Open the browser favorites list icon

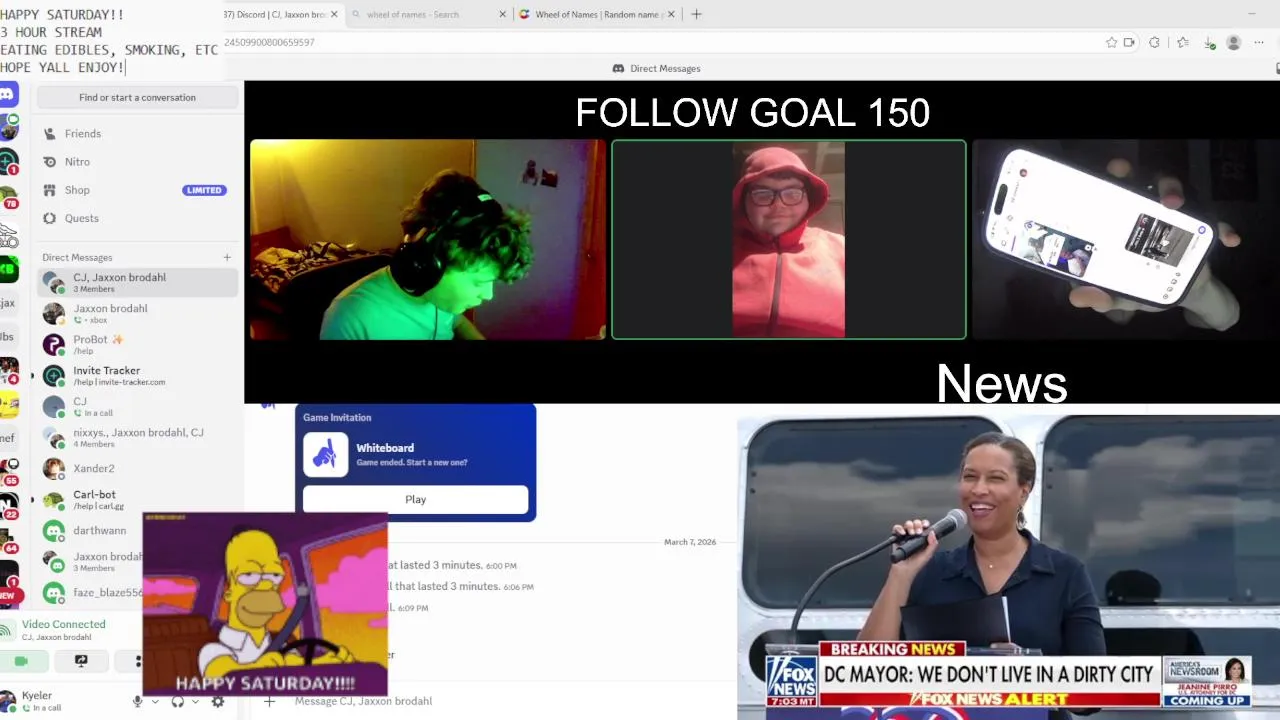click(1182, 42)
